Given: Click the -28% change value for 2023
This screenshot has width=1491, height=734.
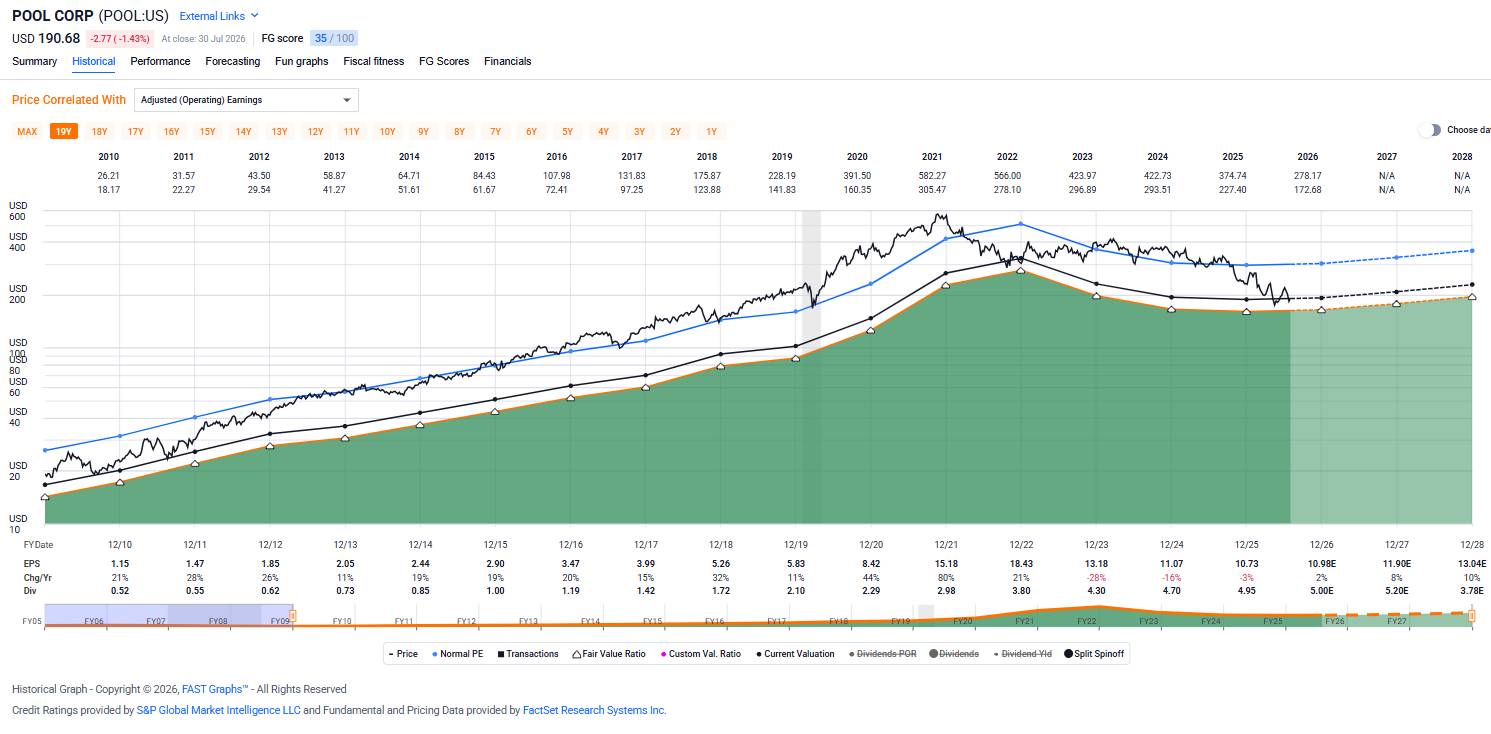Looking at the screenshot, I should 1096,578.
